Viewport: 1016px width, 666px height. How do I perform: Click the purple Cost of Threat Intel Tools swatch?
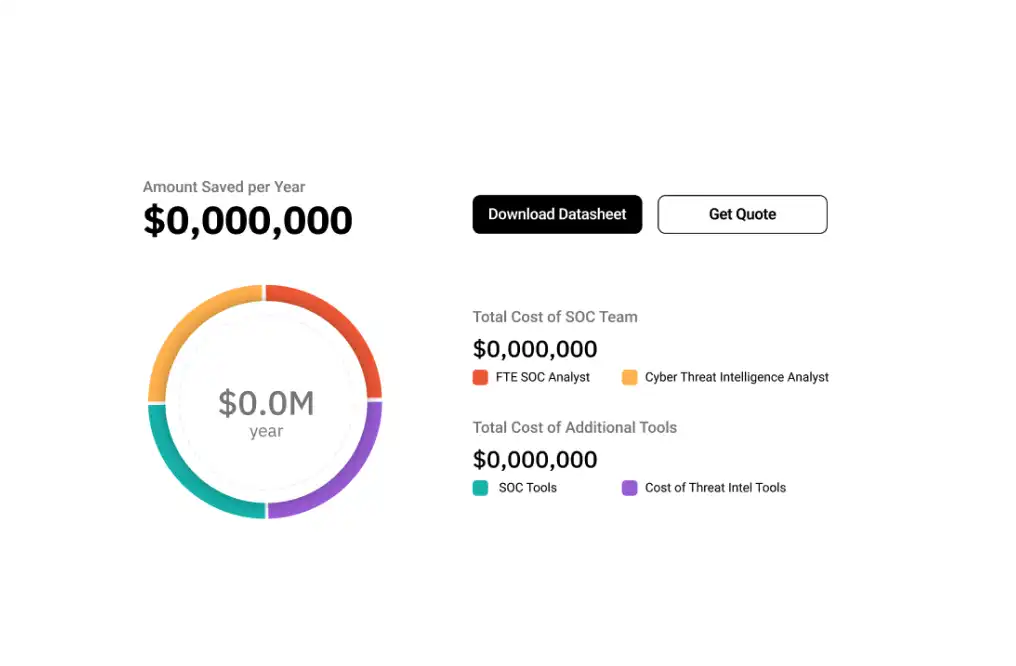pos(629,488)
